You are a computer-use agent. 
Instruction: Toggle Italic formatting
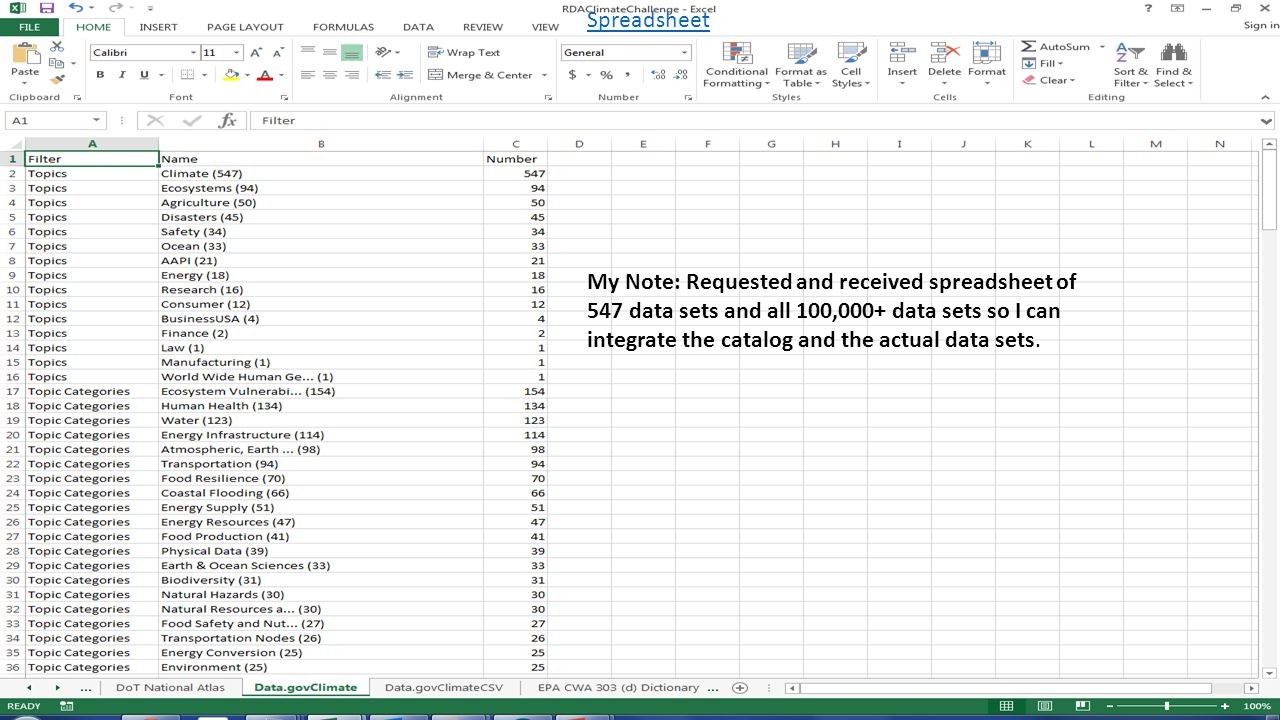pyautogui.click(x=122, y=75)
